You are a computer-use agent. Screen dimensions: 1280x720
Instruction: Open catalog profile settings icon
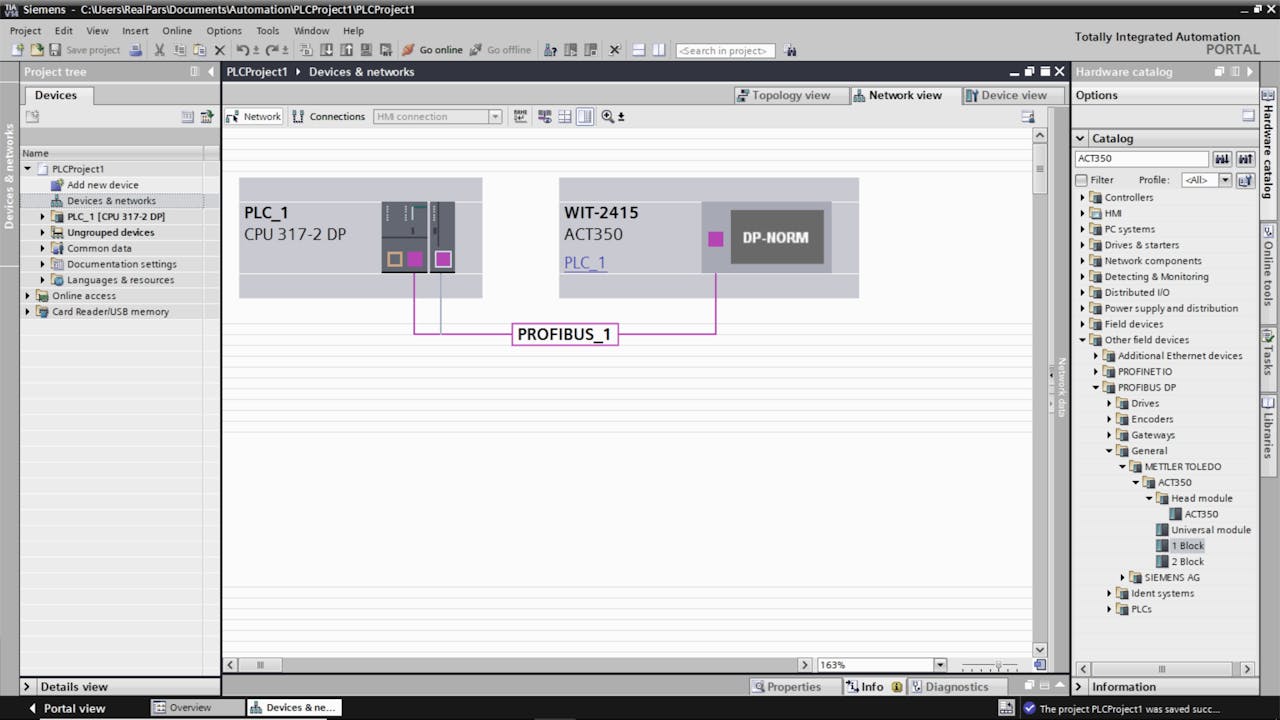1245,180
